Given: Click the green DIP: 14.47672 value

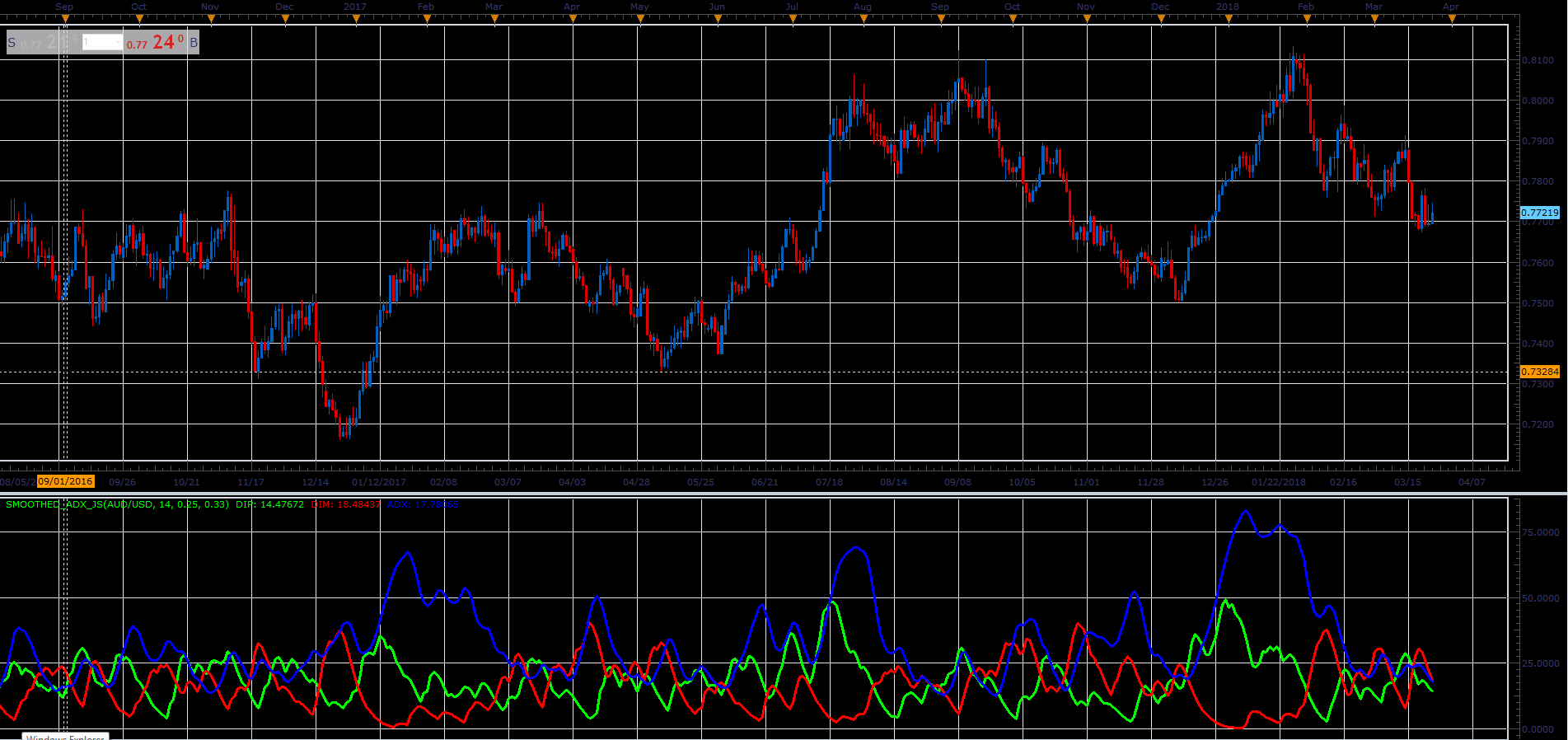Looking at the screenshot, I should point(269,504).
